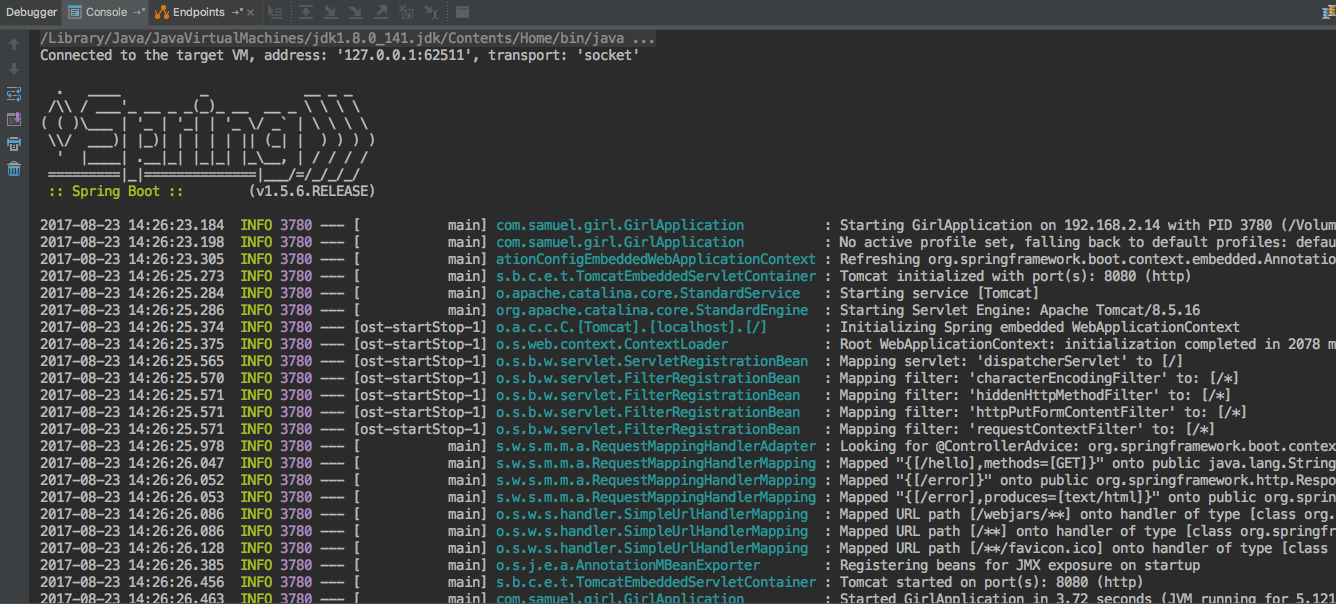Viewport: 1336px width, 604px height.
Task: Click 'Initializing Spring embedded WebApplicationContext' message
Action: click(x=1040, y=327)
